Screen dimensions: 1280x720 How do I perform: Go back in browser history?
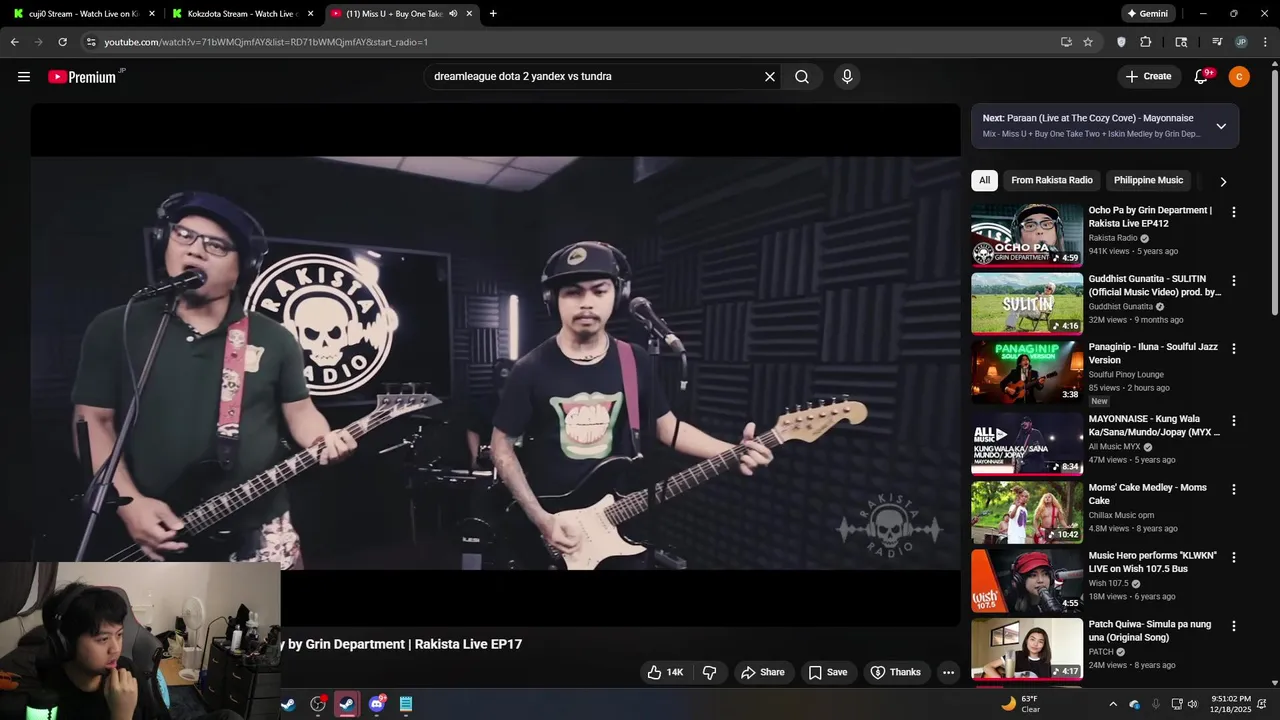pos(14,42)
